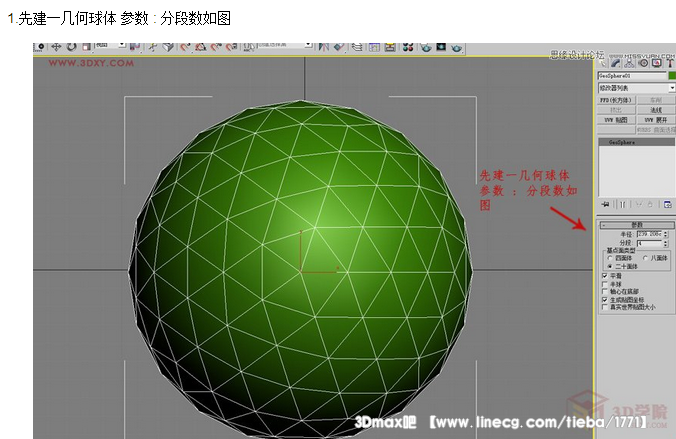
Task: Open the named selection sets dropdown arrow
Action: tap(308, 44)
